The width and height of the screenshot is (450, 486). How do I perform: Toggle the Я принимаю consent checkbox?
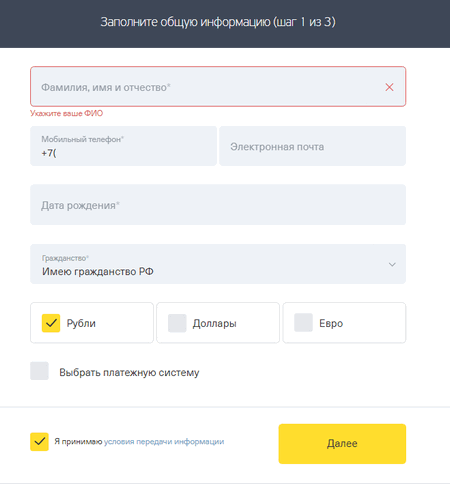point(39,442)
